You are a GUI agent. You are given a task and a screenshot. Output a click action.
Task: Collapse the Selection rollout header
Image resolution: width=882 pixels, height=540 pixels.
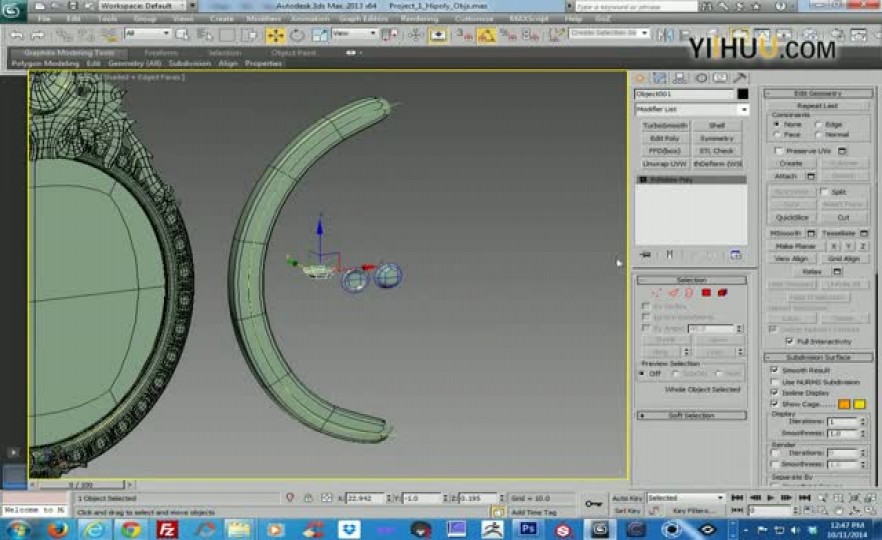click(692, 280)
